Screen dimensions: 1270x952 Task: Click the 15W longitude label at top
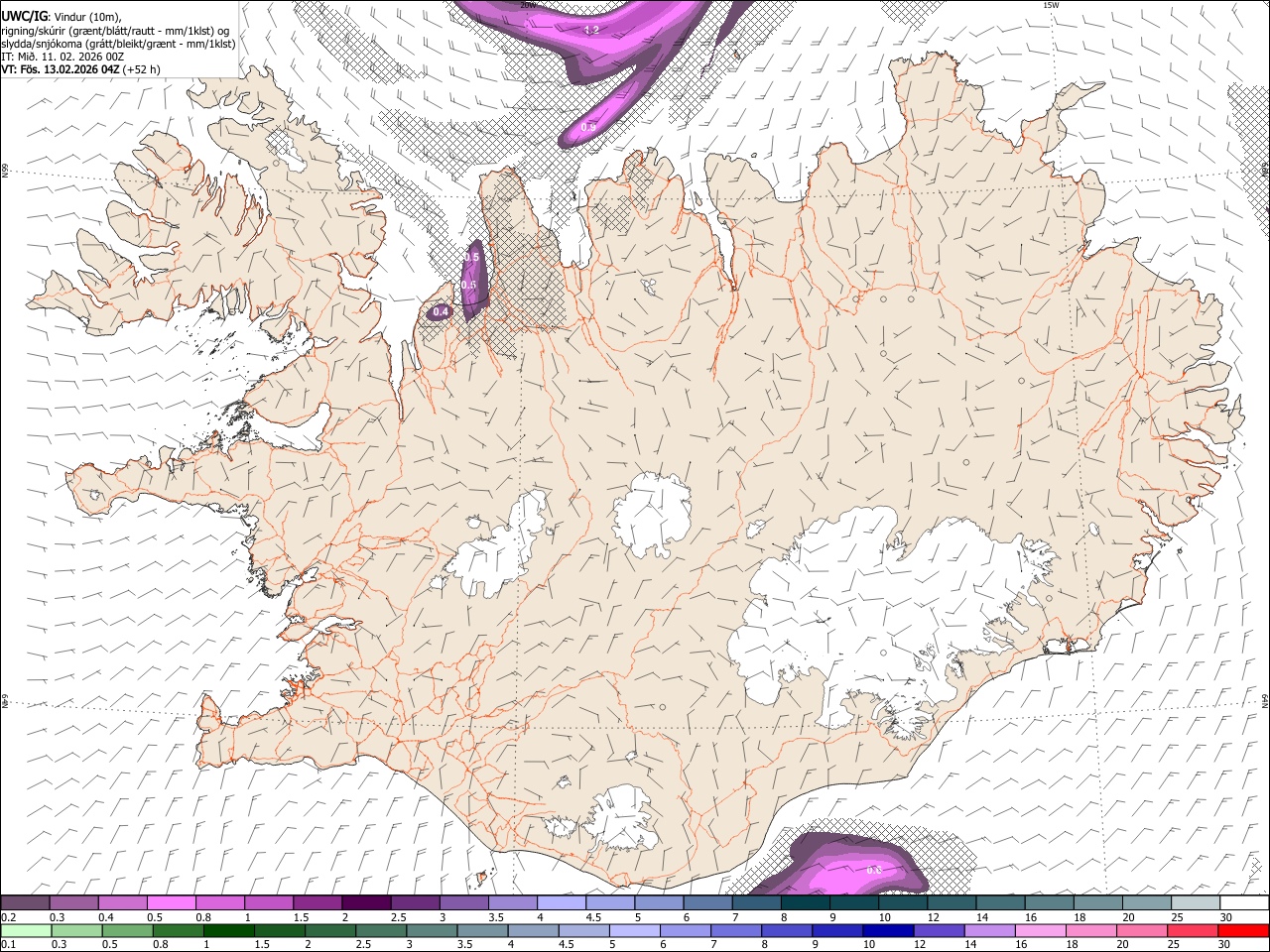[x=1051, y=5]
